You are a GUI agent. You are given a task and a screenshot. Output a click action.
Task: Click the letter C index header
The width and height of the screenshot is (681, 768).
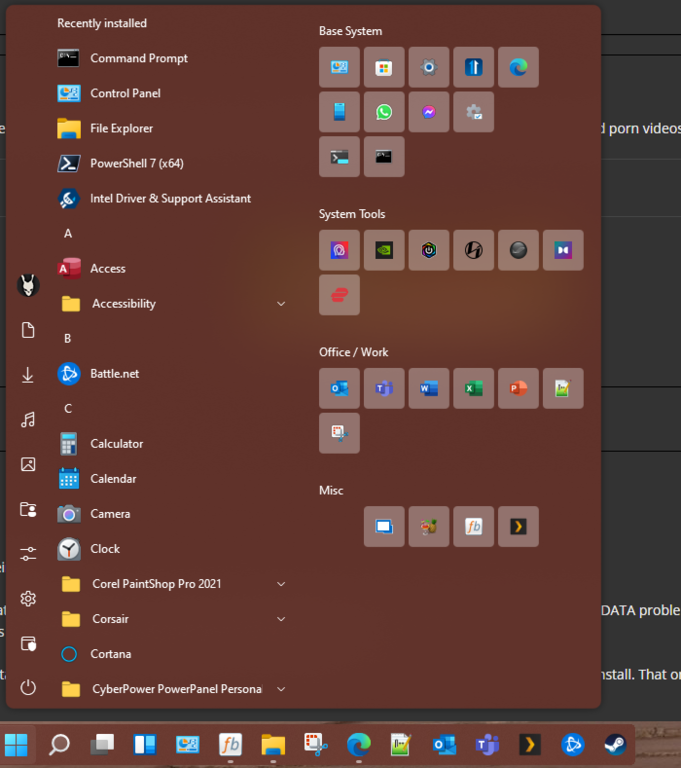(x=68, y=408)
